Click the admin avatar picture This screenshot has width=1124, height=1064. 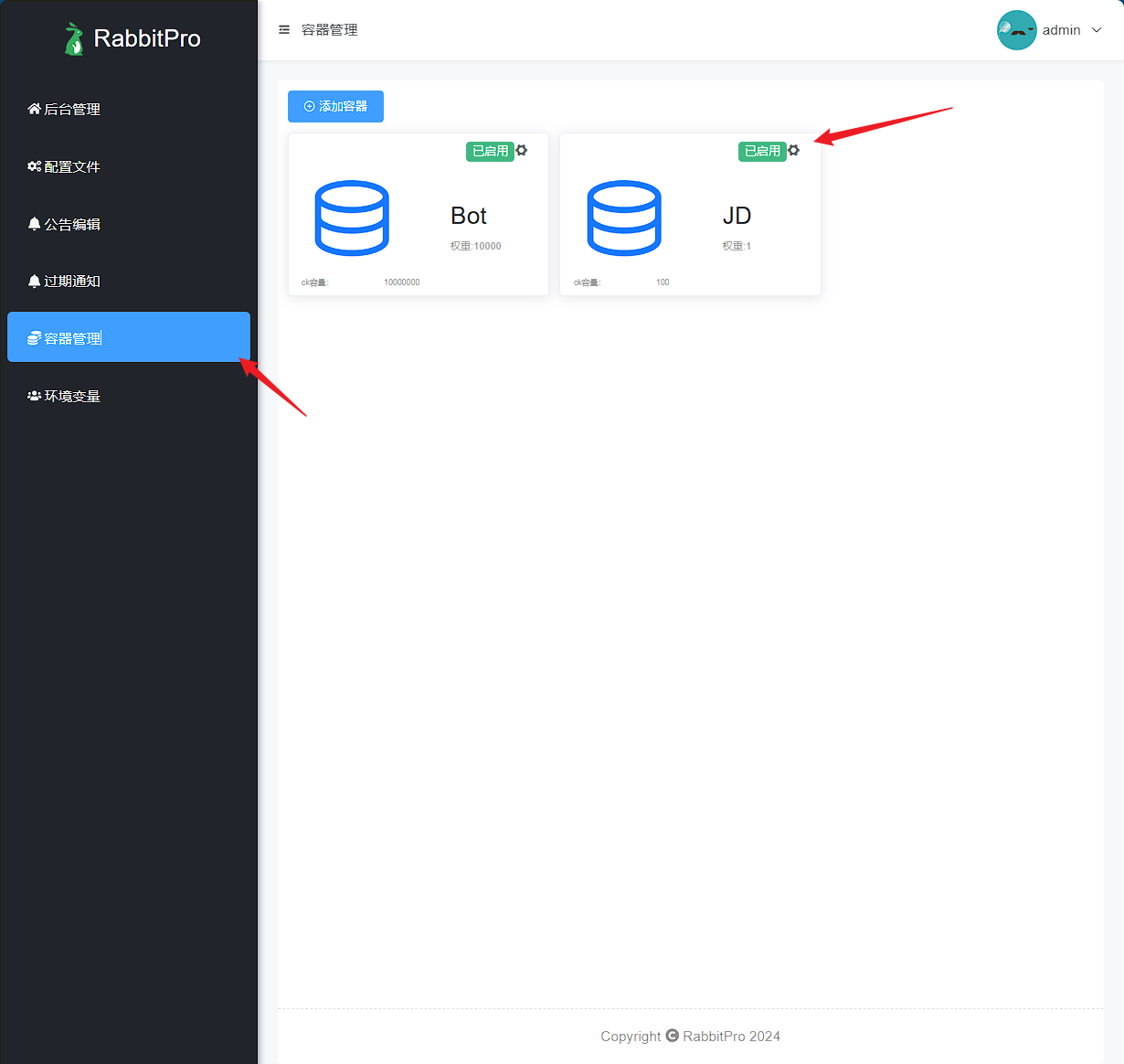[x=1016, y=30]
